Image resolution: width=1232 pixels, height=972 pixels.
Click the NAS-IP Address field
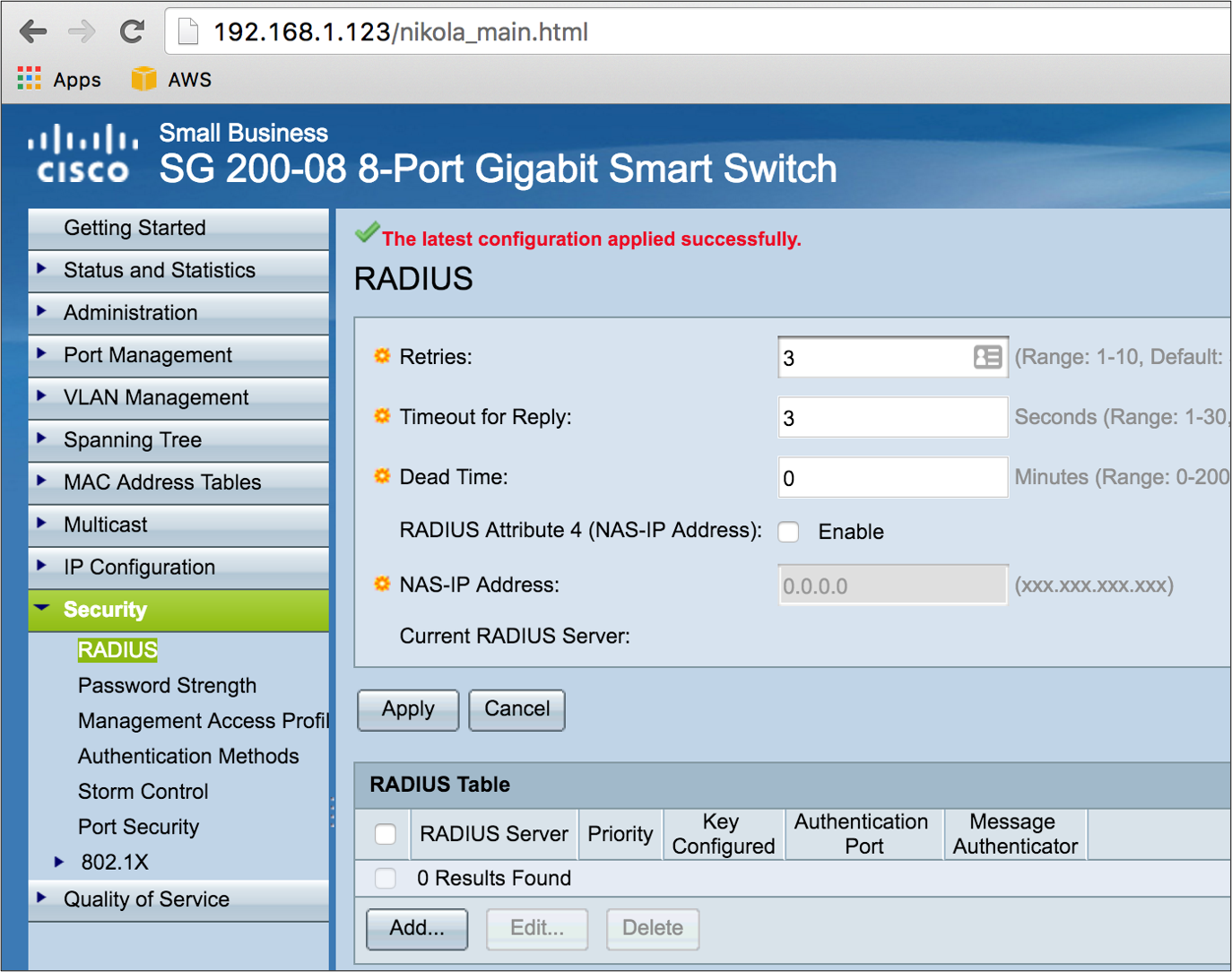(x=892, y=586)
